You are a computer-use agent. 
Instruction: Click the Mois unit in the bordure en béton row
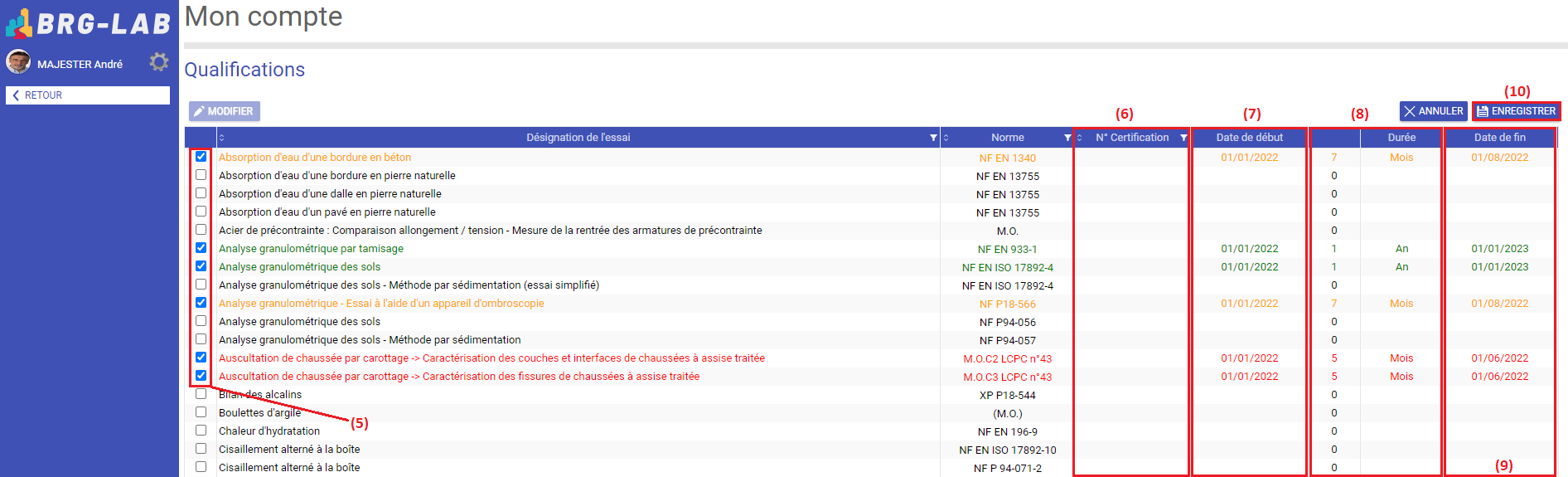[x=1401, y=158]
